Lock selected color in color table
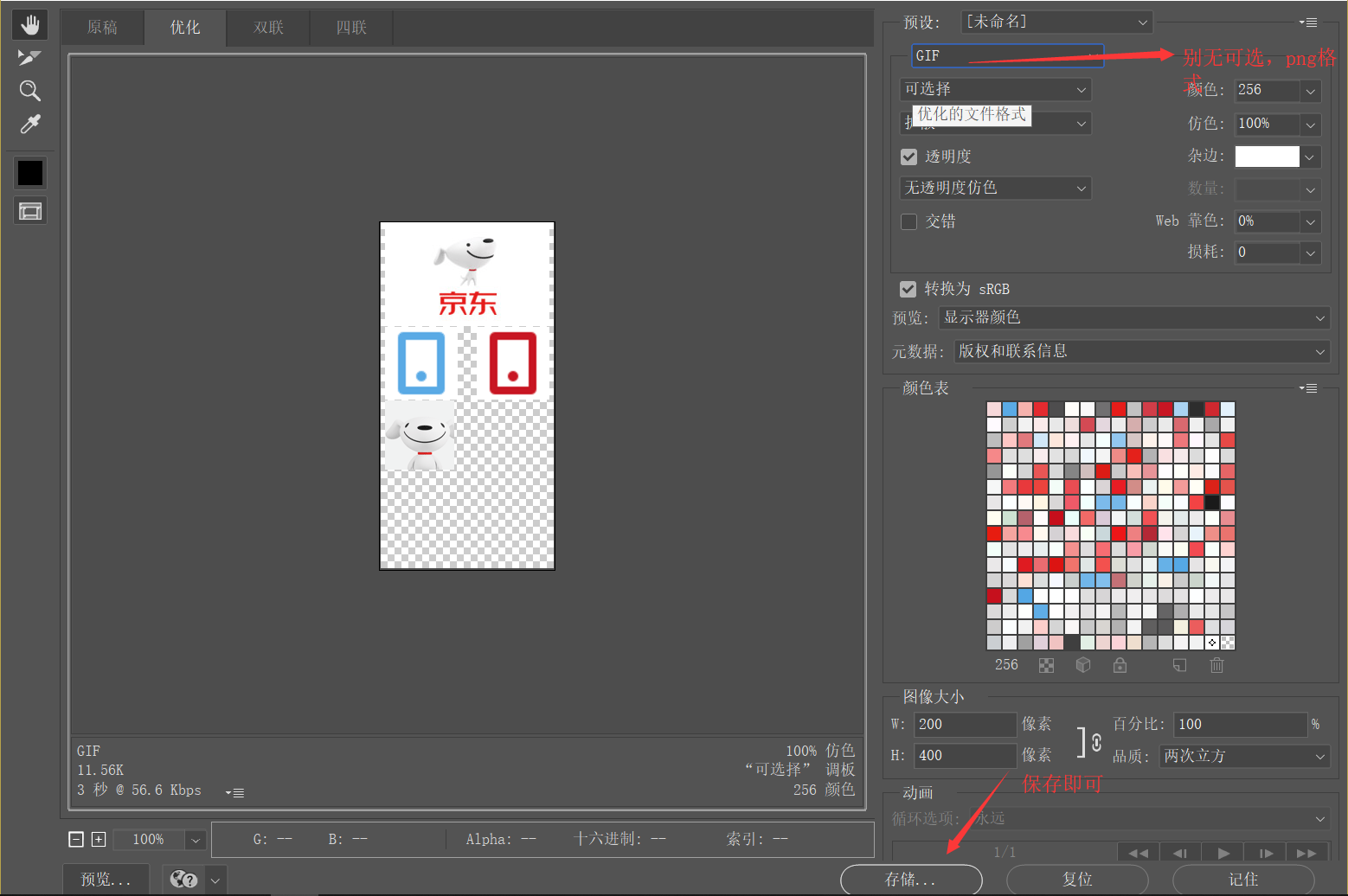 [x=1120, y=665]
